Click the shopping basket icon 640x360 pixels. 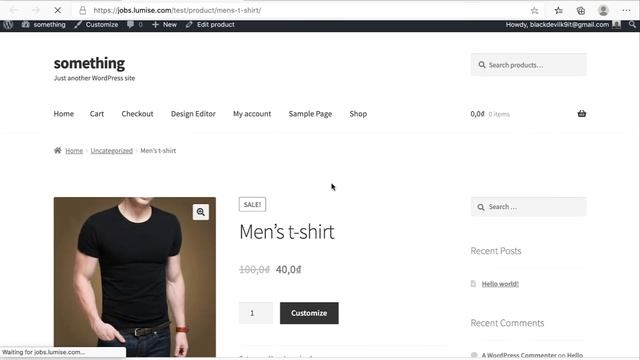coord(582,113)
